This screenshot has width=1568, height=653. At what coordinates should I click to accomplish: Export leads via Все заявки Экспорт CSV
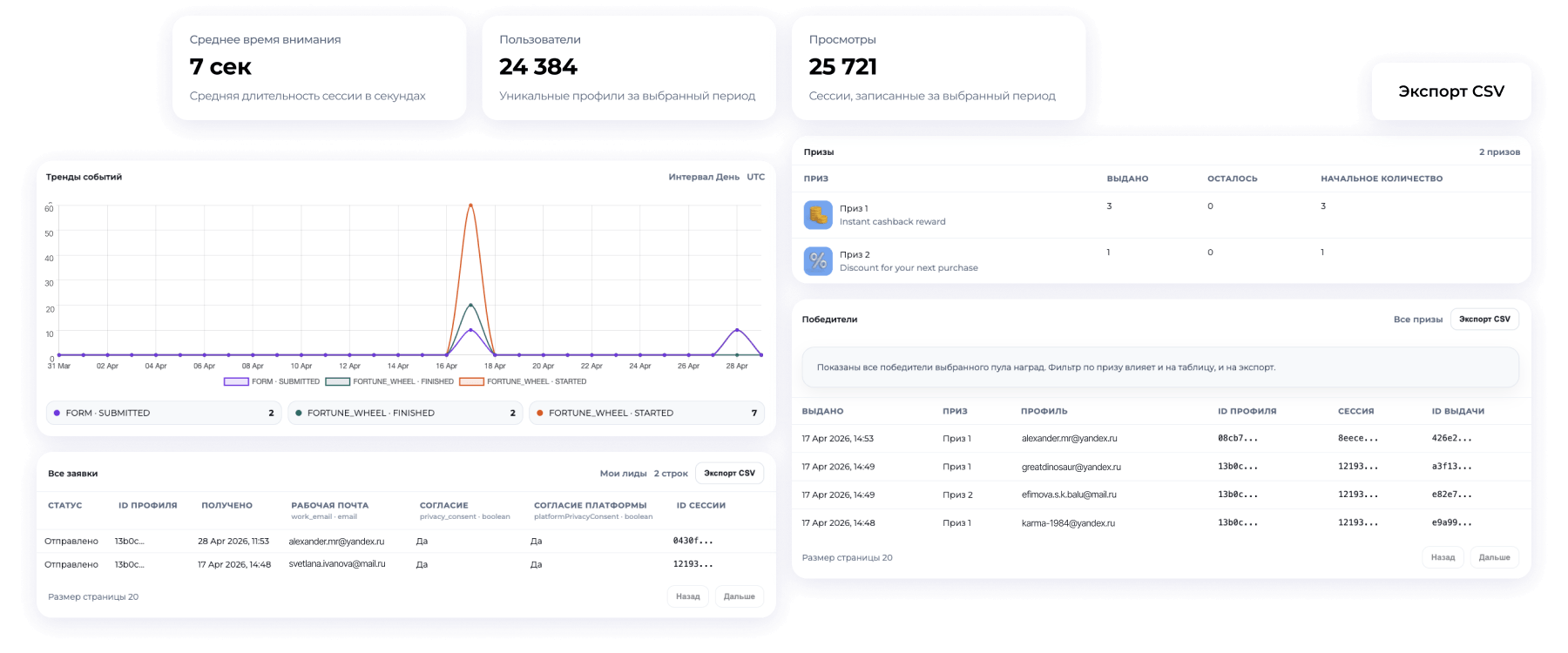[729, 474]
